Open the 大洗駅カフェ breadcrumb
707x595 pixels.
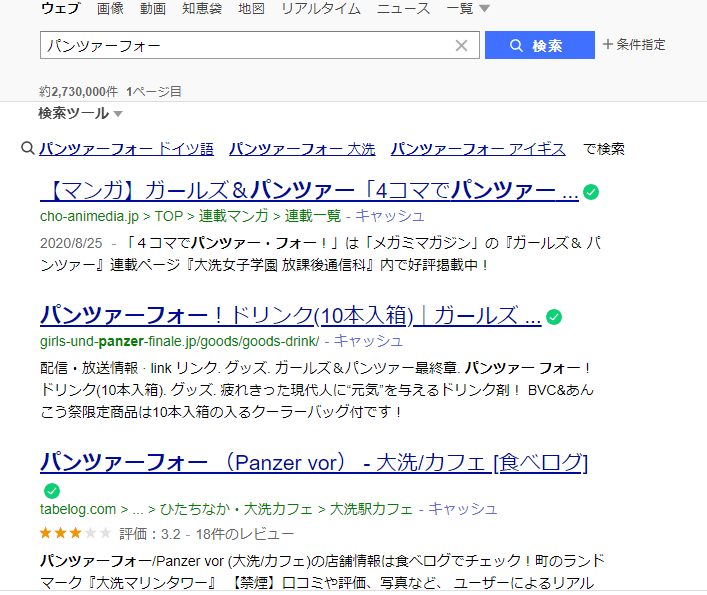371,509
